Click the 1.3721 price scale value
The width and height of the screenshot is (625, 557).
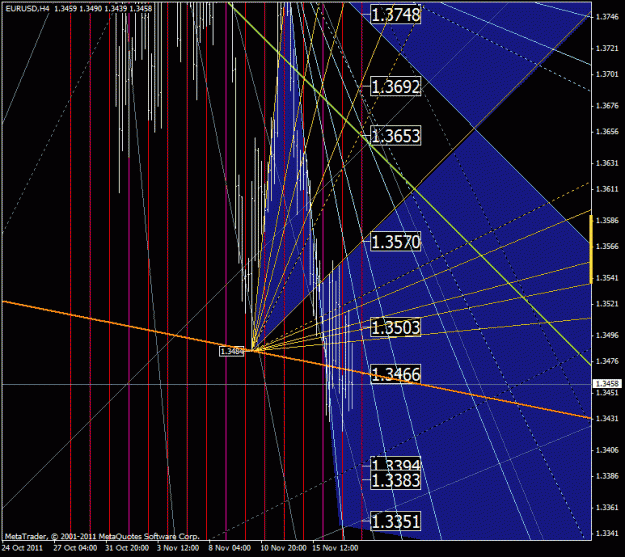tap(607, 48)
